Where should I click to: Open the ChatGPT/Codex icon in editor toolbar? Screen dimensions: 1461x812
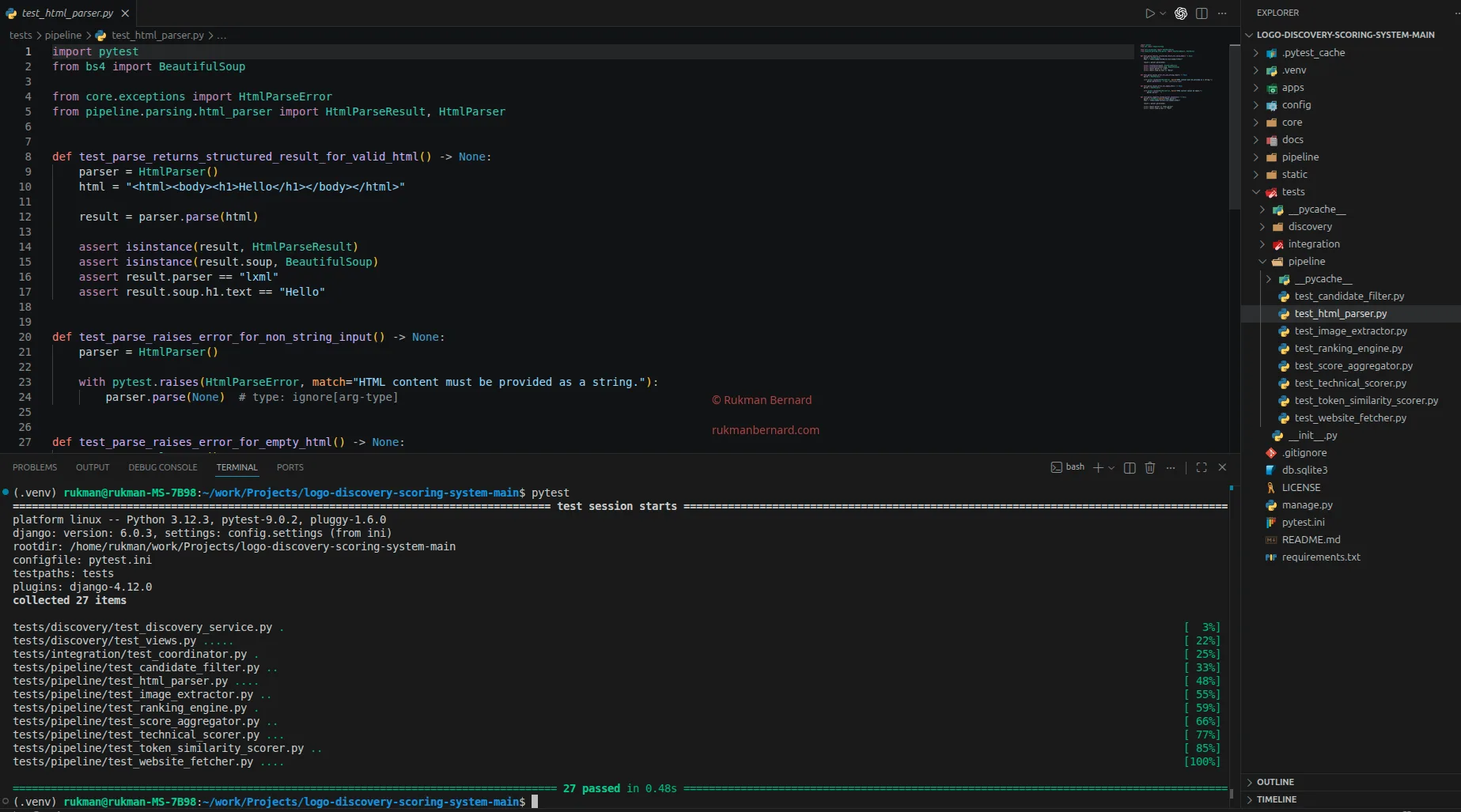pos(1181,13)
